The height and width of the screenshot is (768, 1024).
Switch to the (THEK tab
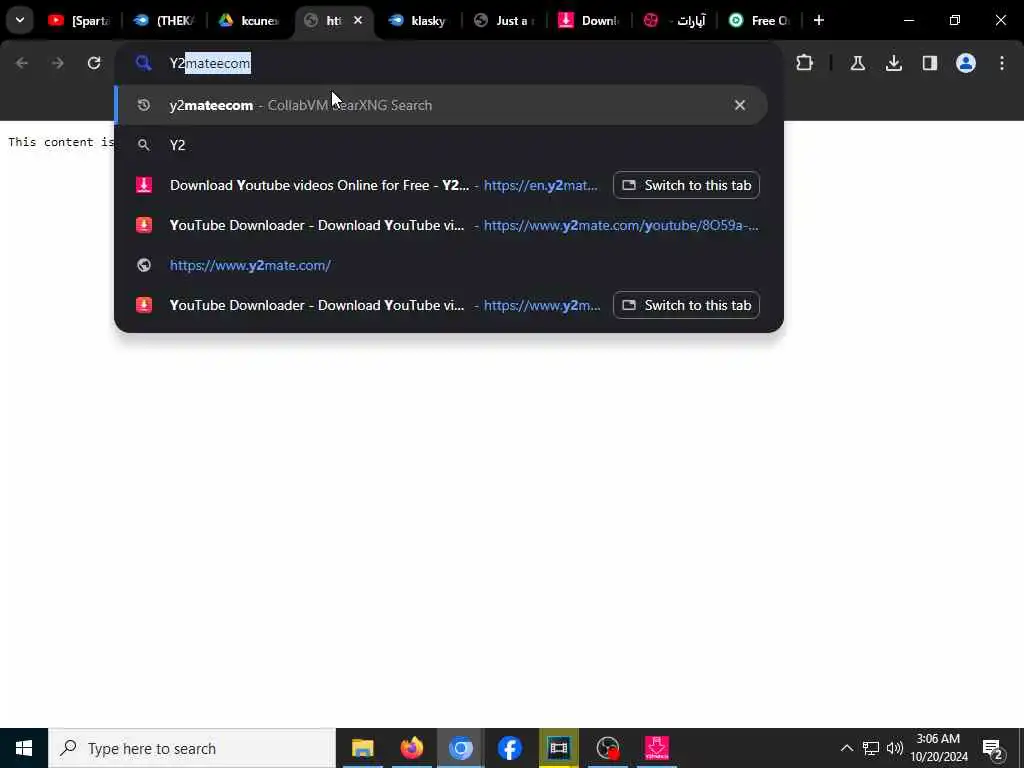[x=164, y=20]
